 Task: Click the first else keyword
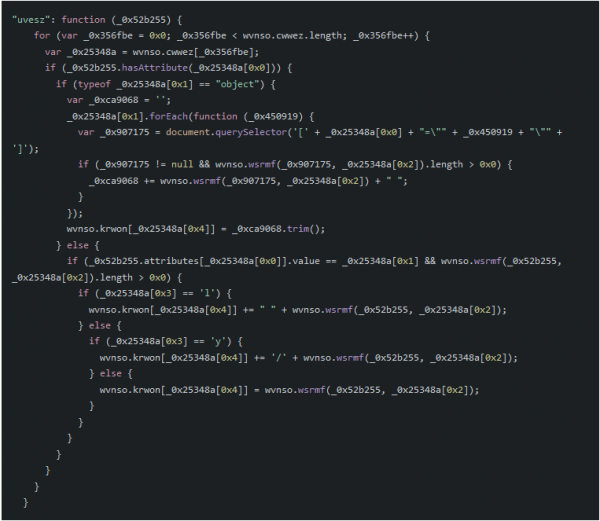coord(78,245)
